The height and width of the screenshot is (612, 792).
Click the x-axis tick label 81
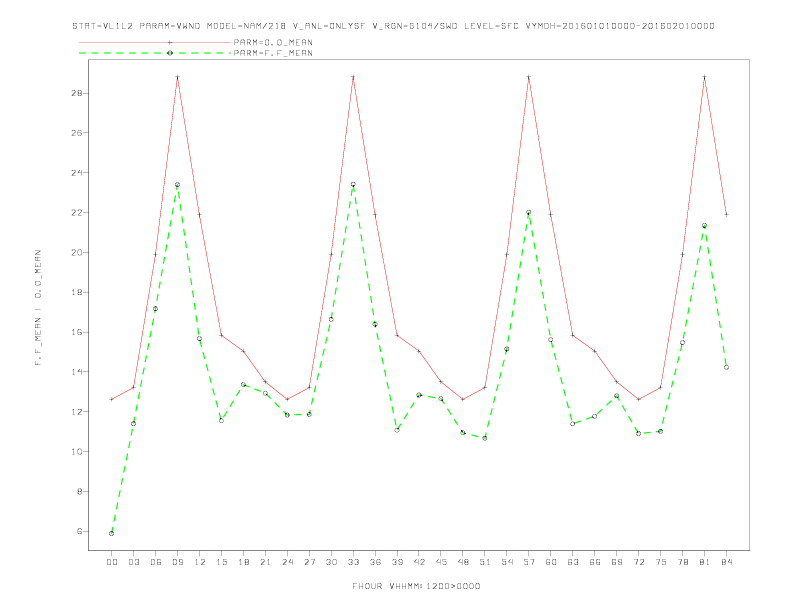(705, 562)
